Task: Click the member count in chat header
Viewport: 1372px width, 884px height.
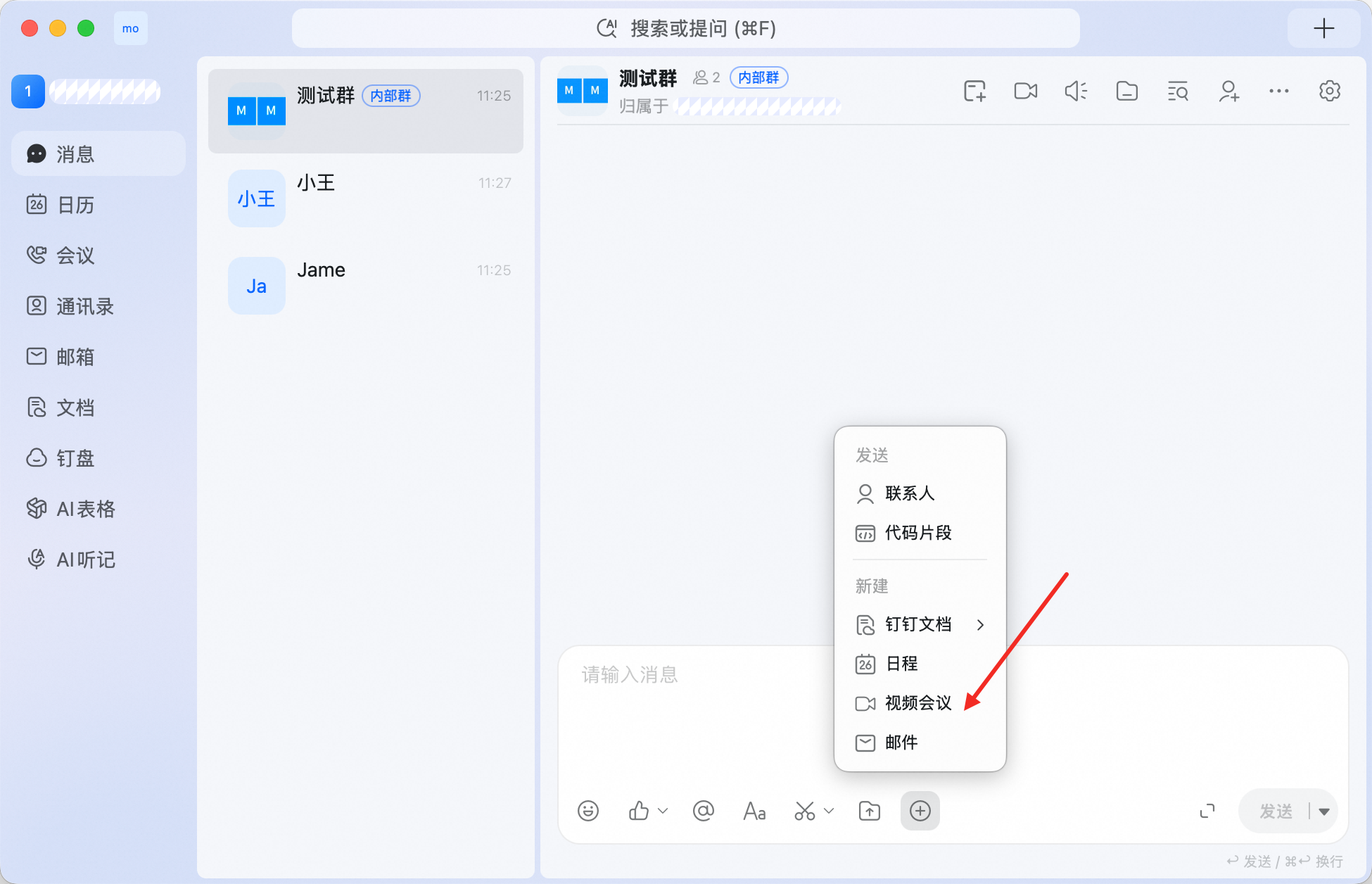Action: [707, 77]
